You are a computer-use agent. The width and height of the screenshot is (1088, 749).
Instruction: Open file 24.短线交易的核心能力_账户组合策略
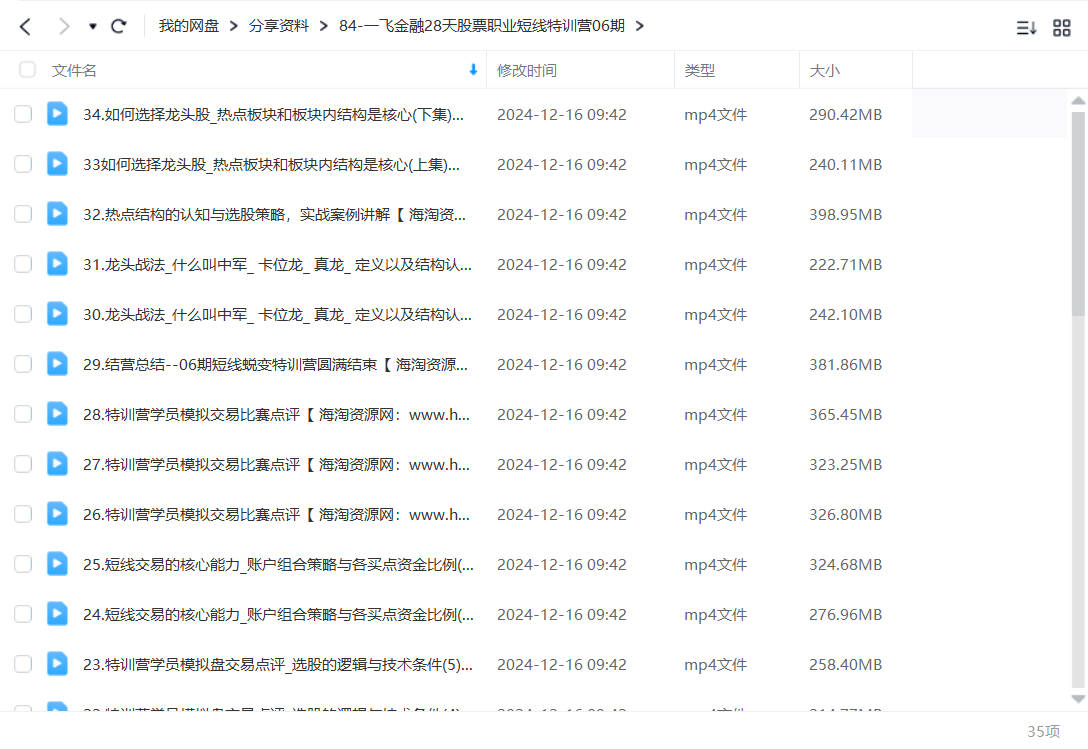coord(278,614)
